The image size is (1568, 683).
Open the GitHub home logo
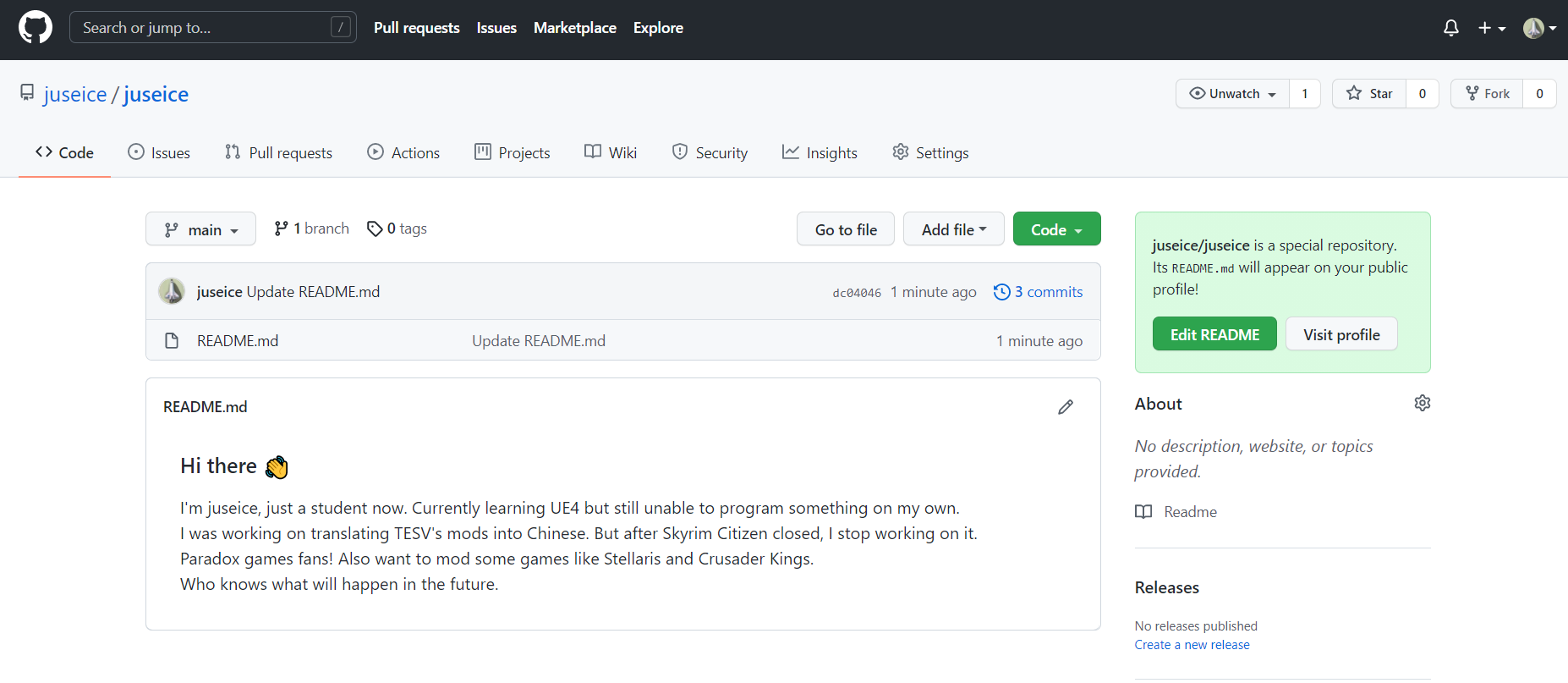coord(36,28)
